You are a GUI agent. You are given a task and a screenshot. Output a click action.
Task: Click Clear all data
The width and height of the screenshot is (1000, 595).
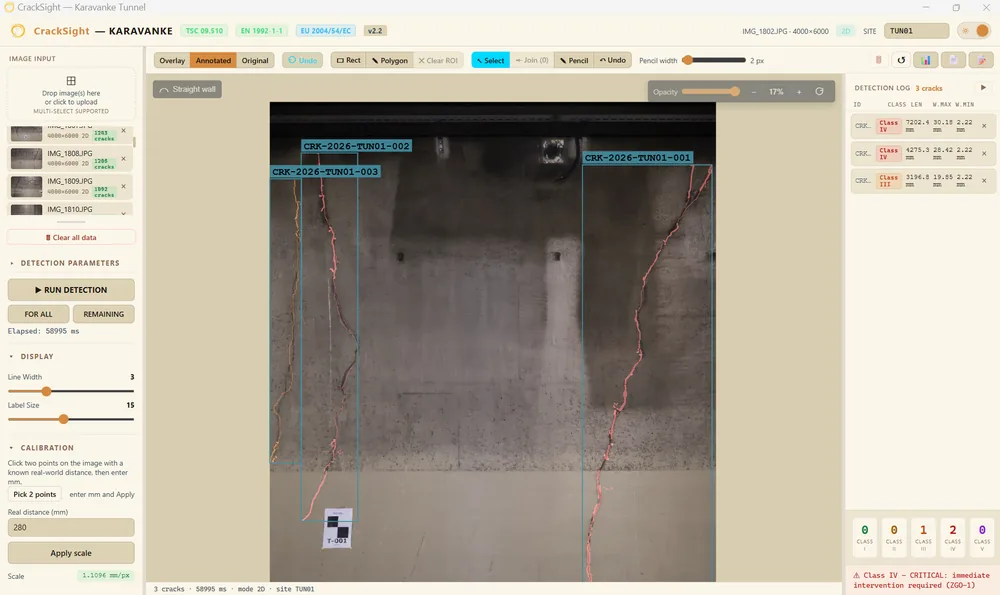(71, 237)
